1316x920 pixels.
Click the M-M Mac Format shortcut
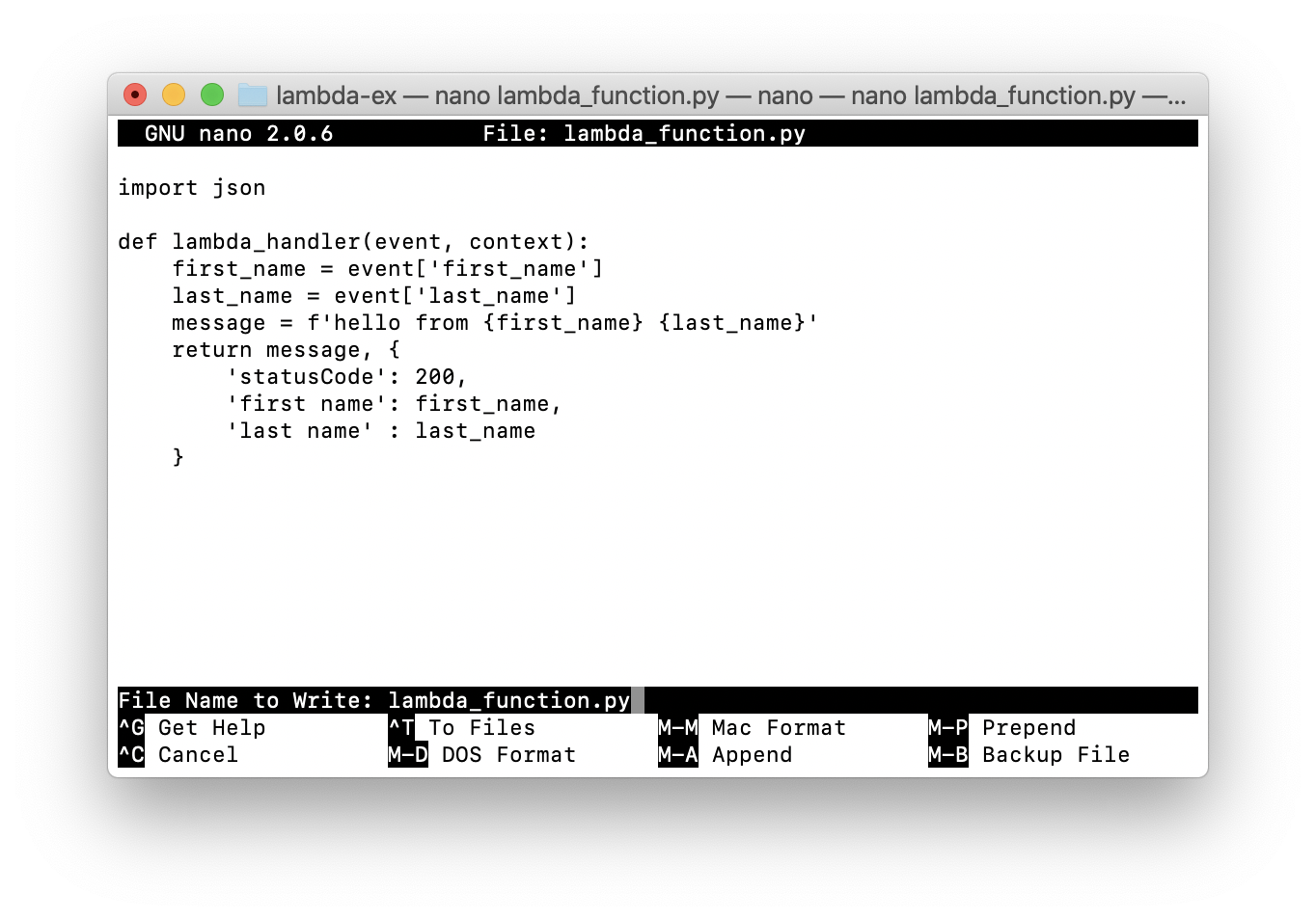pos(752,728)
